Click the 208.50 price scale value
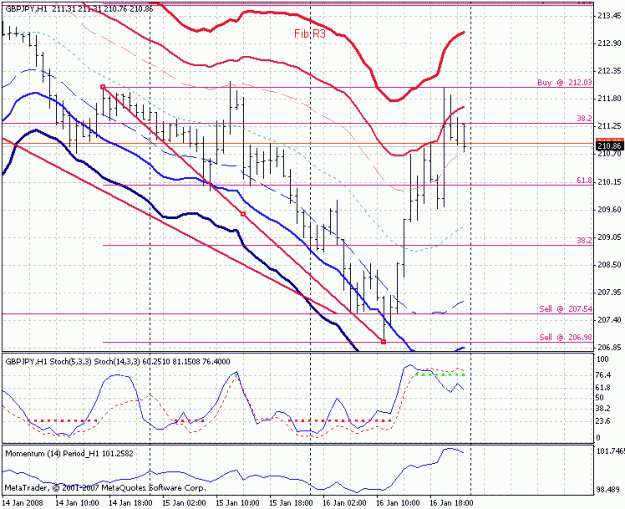Viewport: 625px width, 509px height. (609, 265)
